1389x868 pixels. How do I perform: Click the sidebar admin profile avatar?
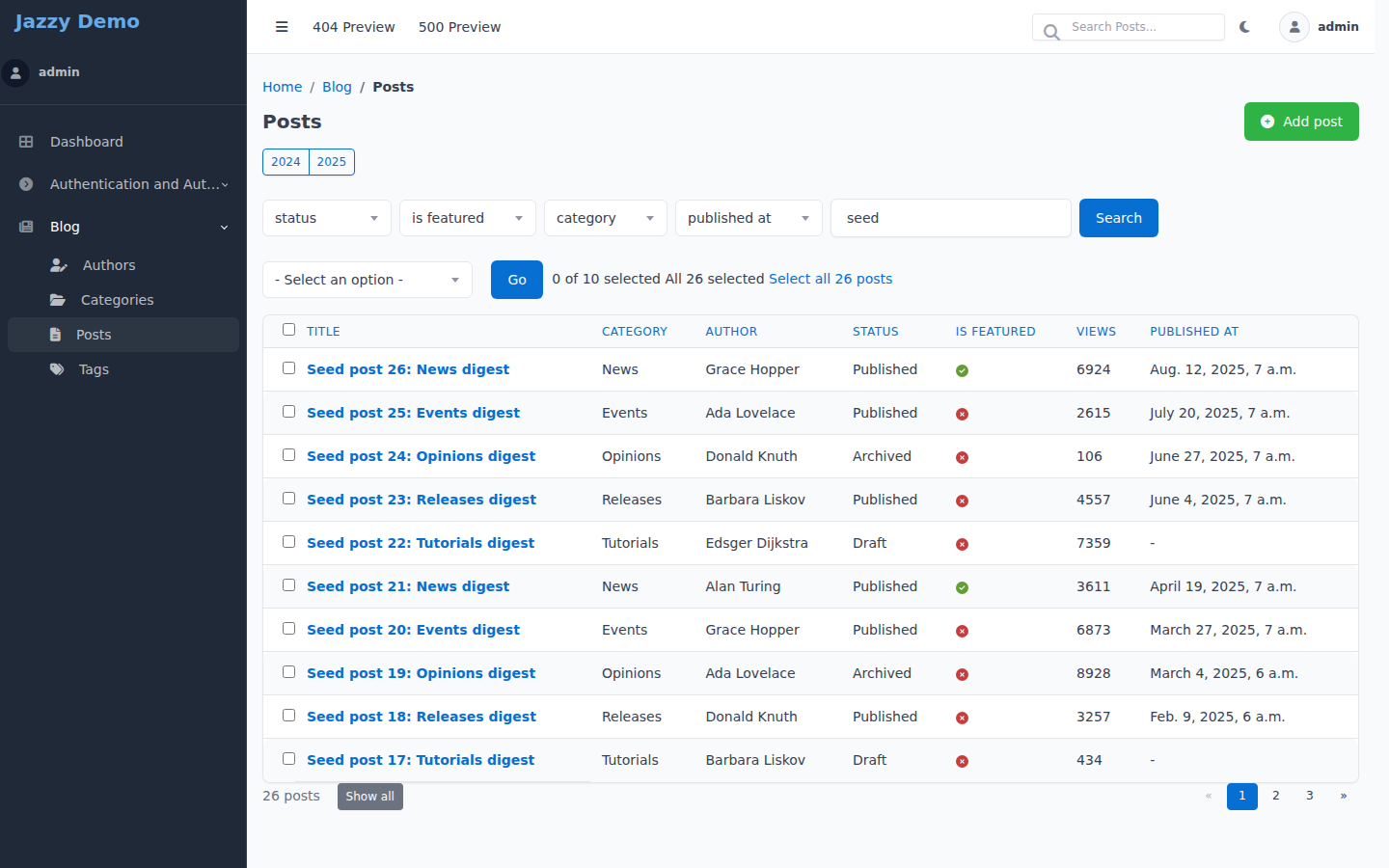click(x=15, y=72)
